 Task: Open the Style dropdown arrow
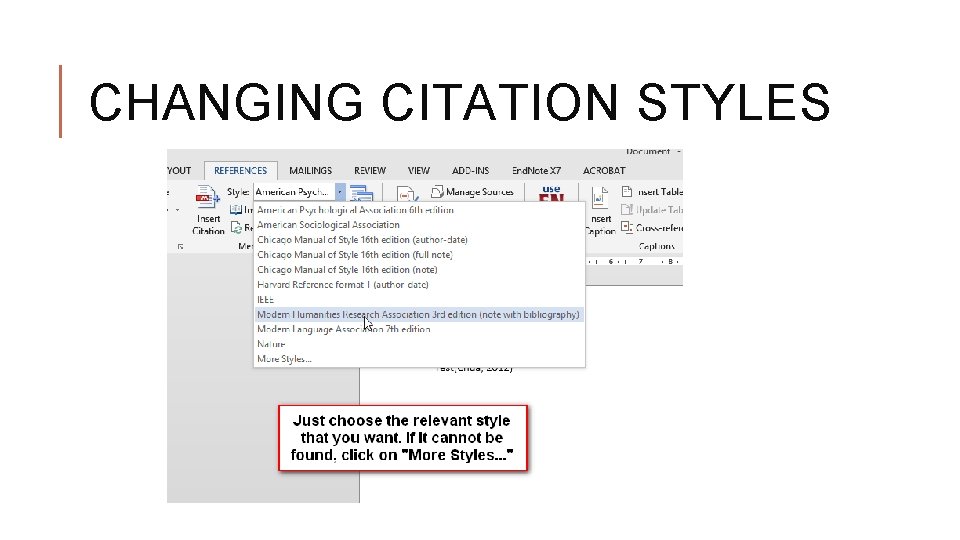pyautogui.click(x=340, y=192)
